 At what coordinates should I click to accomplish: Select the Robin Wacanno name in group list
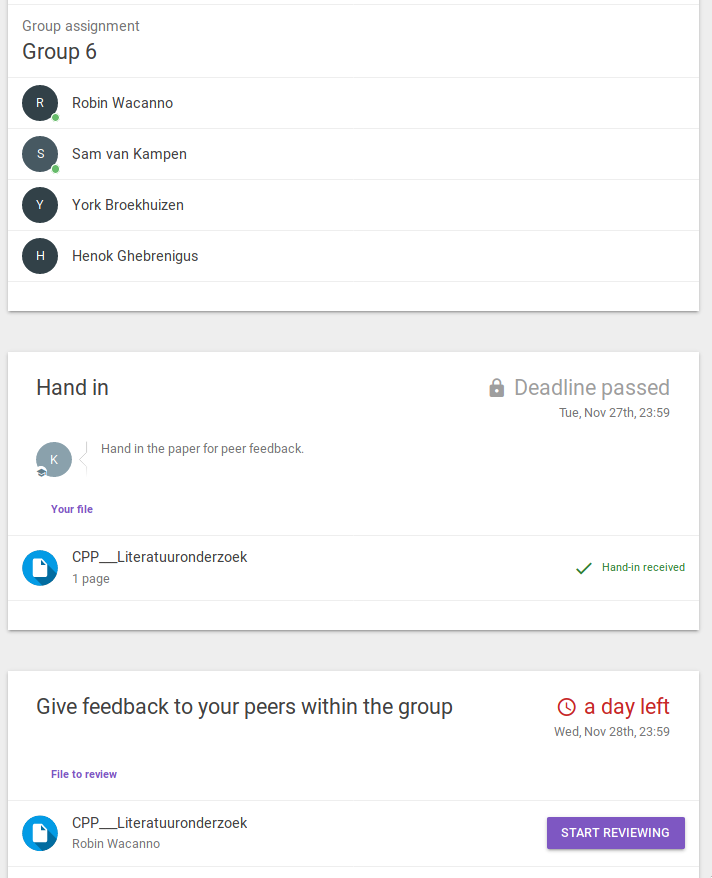122,103
